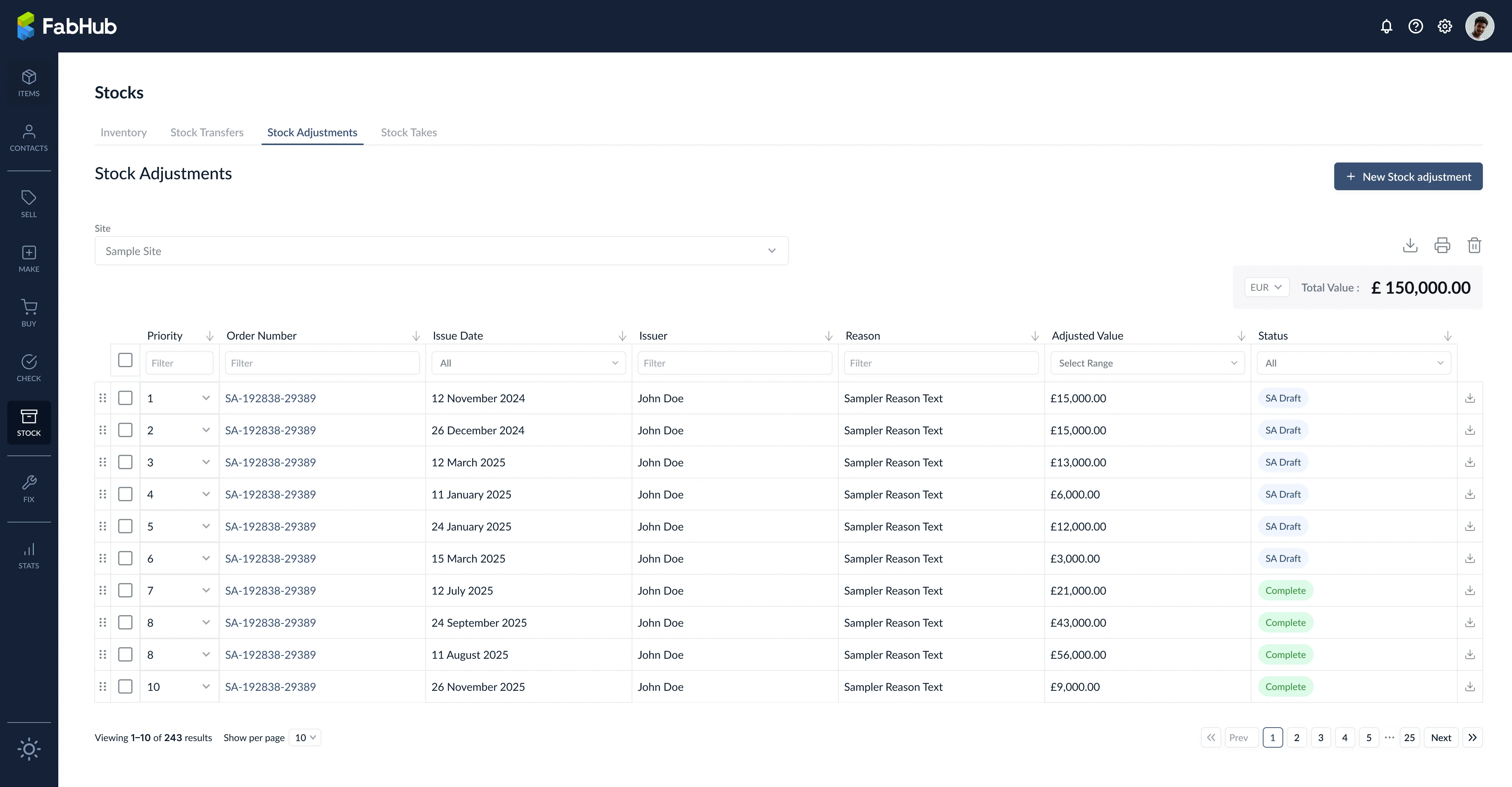The width and height of the screenshot is (1512, 787).
Task: Open the Status All filter dropdown
Action: point(1354,363)
